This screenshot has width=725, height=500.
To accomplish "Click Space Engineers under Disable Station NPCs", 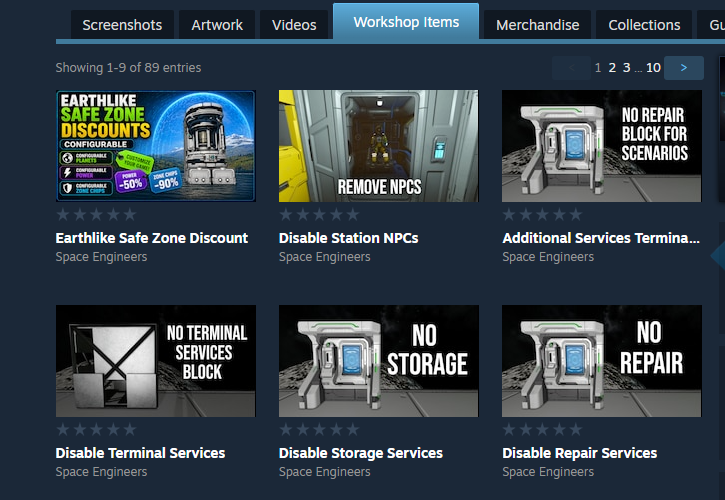I will pyautogui.click(x=325, y=257).
